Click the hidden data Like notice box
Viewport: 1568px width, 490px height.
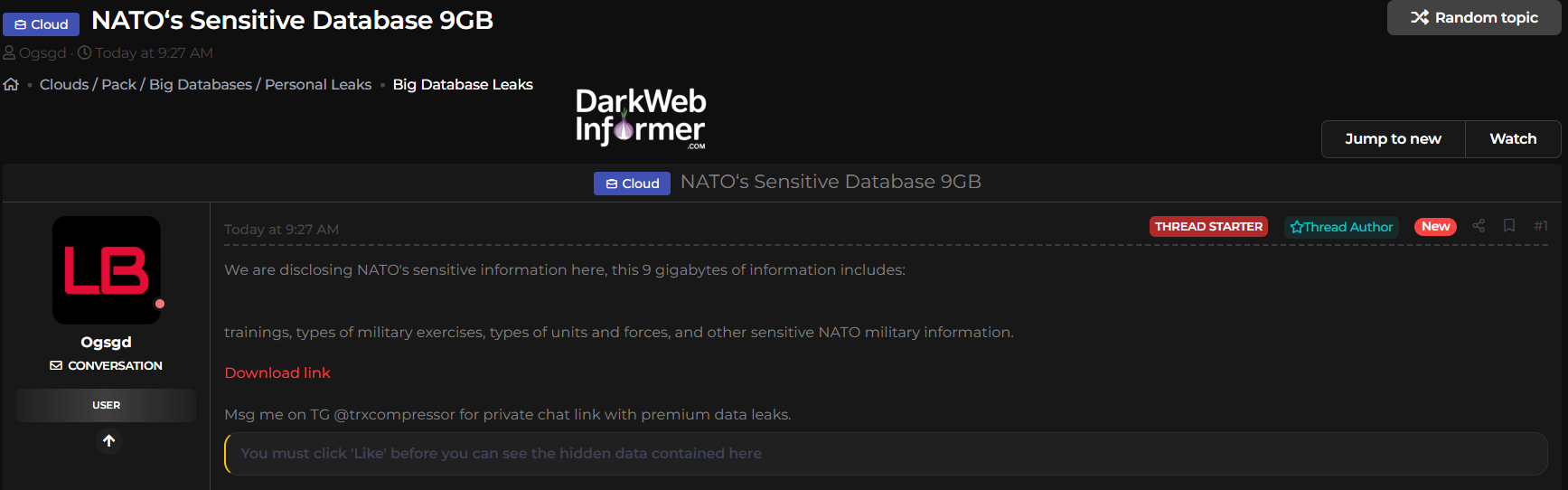pyautogui.click(x=886, y=453)
